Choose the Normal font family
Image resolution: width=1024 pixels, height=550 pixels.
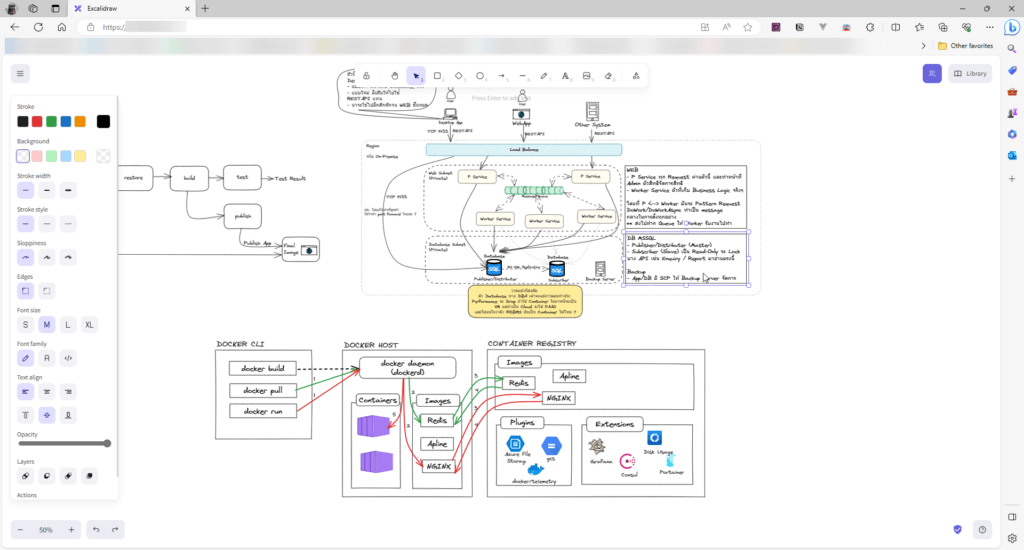pyautogui.click(x=46, y=358)
